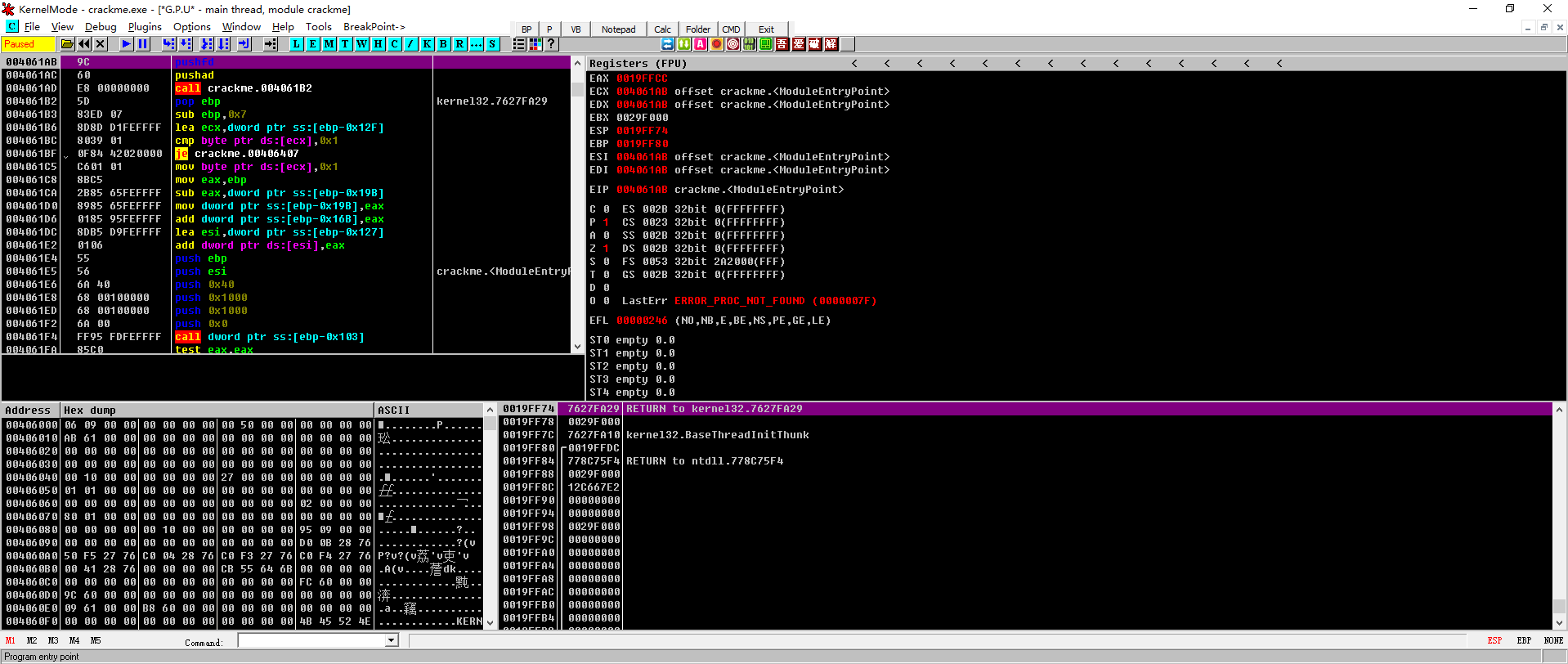1568x664 pixels.
Task: Click the Step into toolbar icon
Action: click(168, 44)
